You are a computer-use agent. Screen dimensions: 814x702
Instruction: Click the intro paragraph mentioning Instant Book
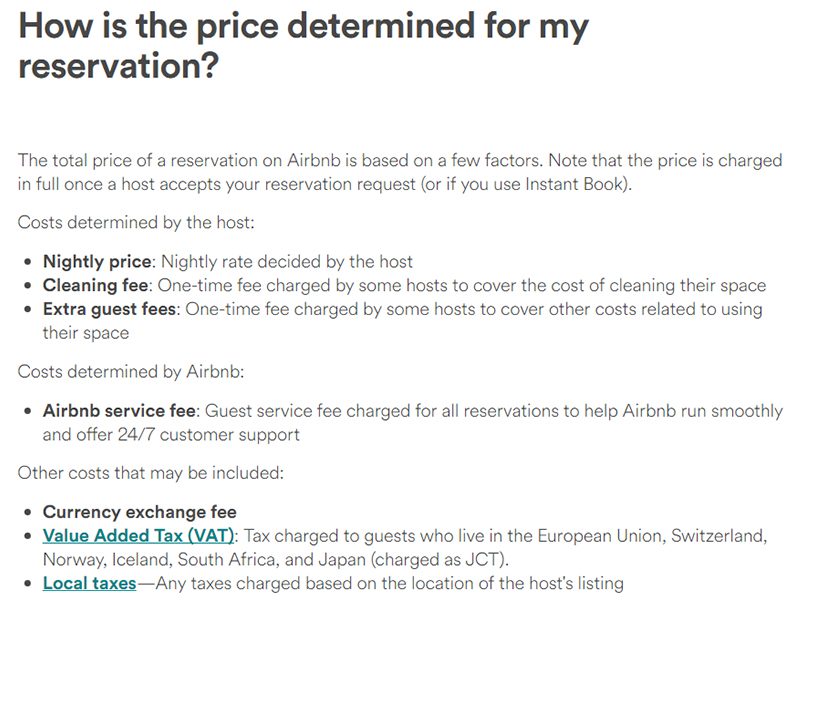click(400, 172)
